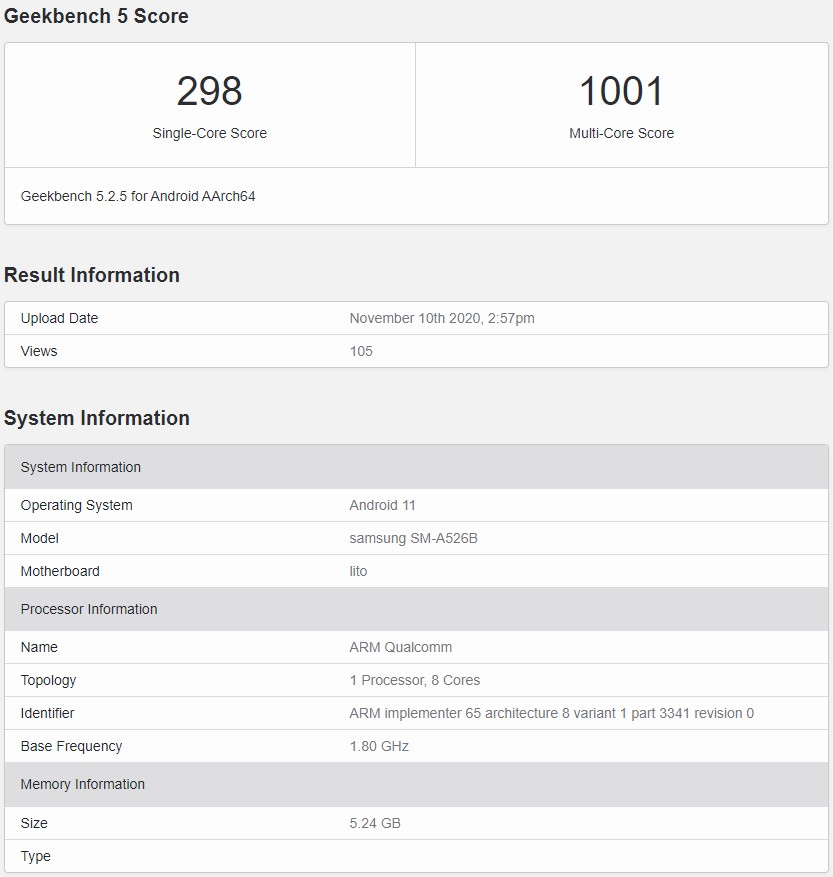Screen dimensions: 833x877
Task: Click the Memory Information section header
Action: pyautogui.click(x=83, y=784)
